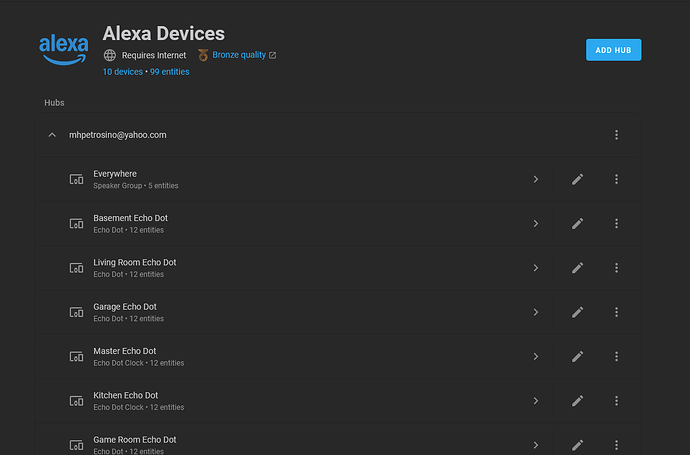The width and height of the screenshot is (690, 455).
Task: Open Kitchen Echo Dot details chevron
Action: tap(536, 401)
